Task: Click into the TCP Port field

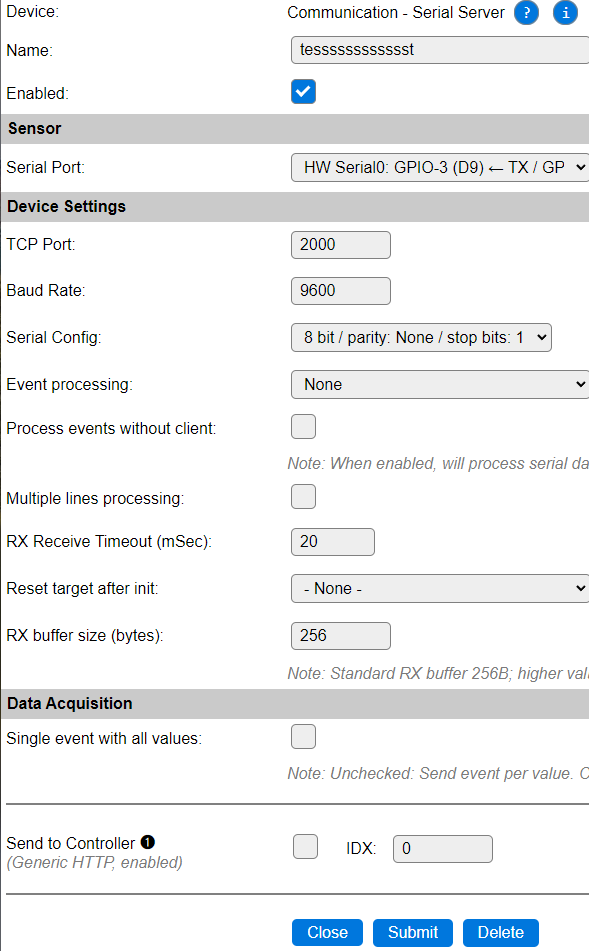Action: coord(341,244)
